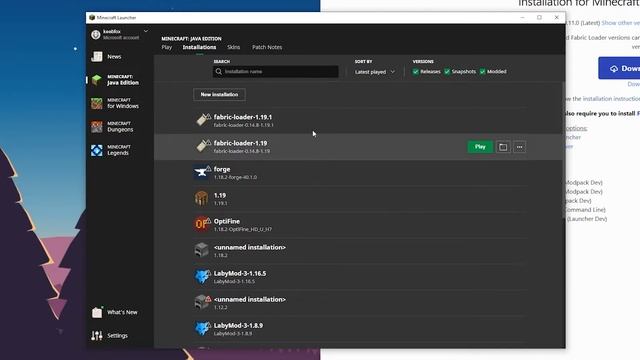This screenshot has width=640, height=360.
Task: Click the installation name search field
Action: [276, 71]
